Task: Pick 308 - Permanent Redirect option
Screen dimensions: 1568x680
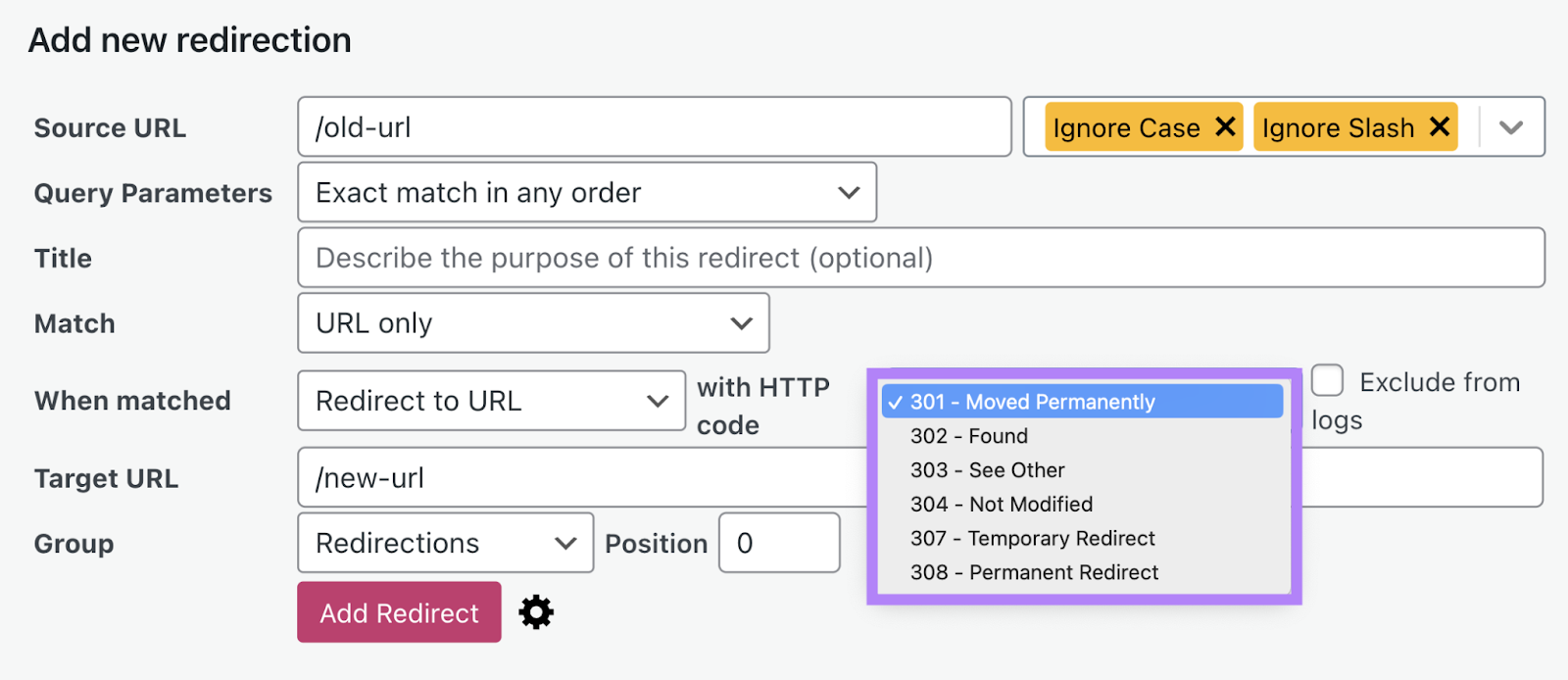Action: pyautogui.click(x=1034, y=572)
